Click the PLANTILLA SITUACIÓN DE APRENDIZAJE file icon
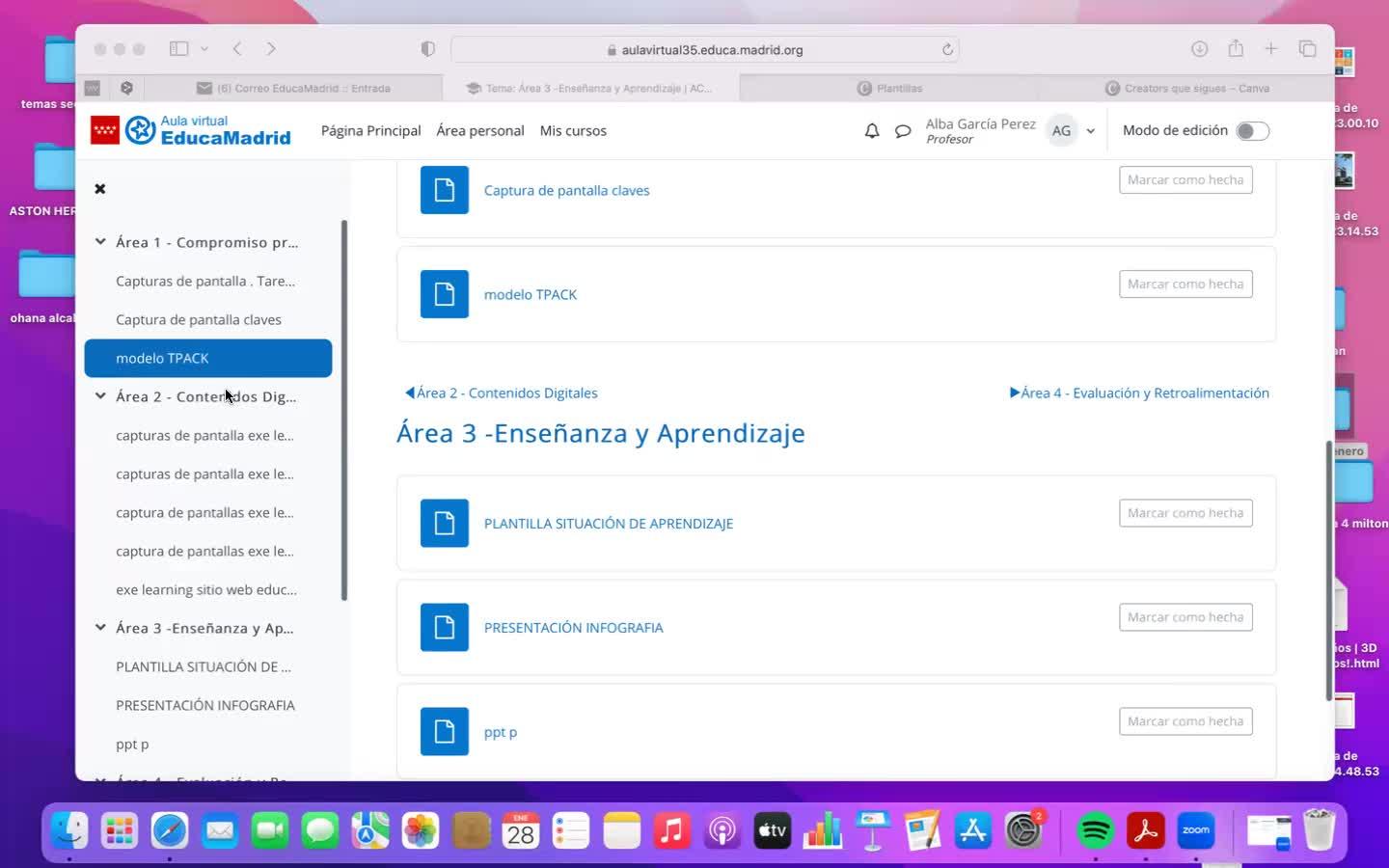The width and height of the screenshot is (1389, 868). point(445,523)
